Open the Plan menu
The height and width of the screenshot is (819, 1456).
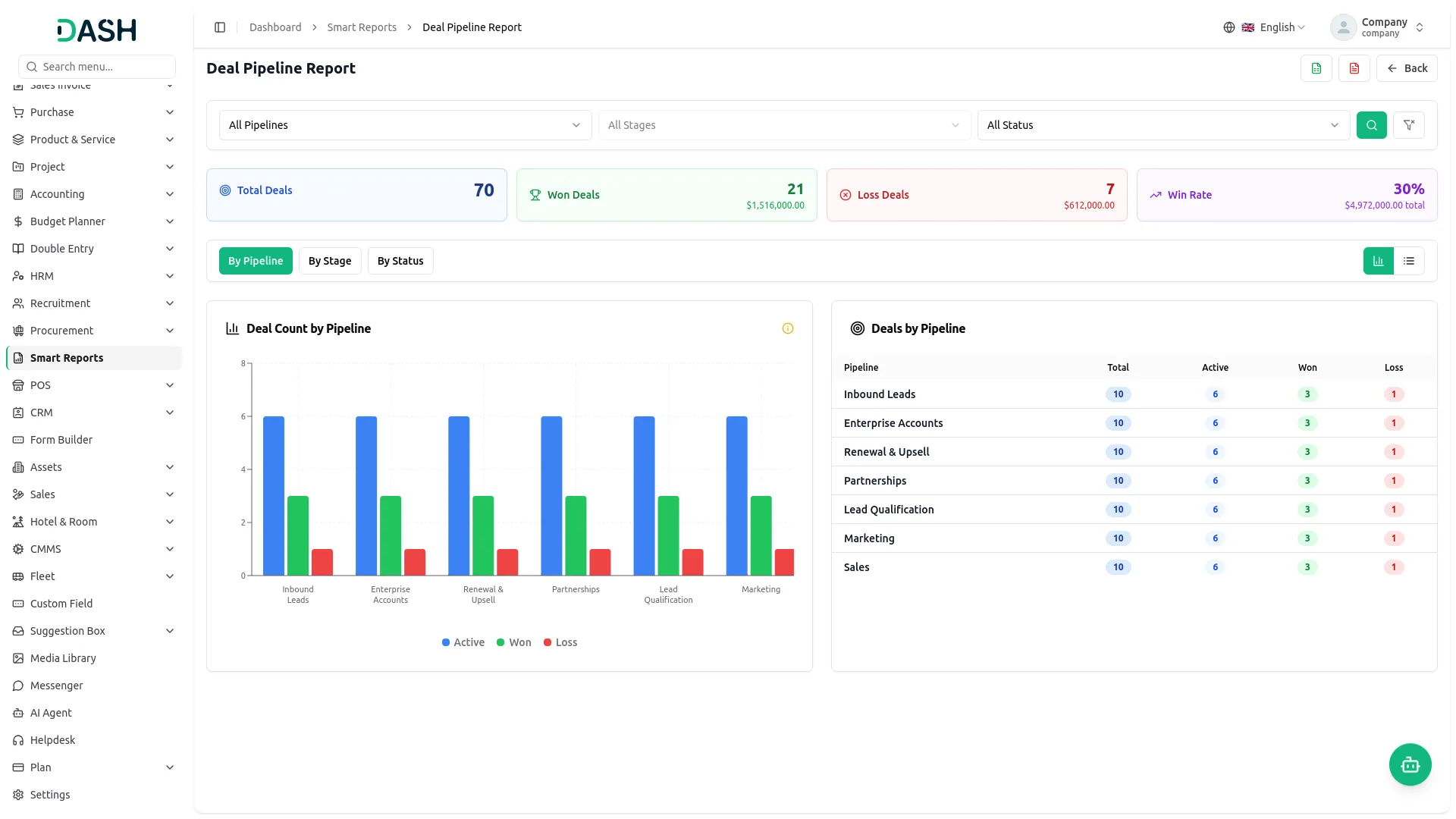[x=94, y=767]
